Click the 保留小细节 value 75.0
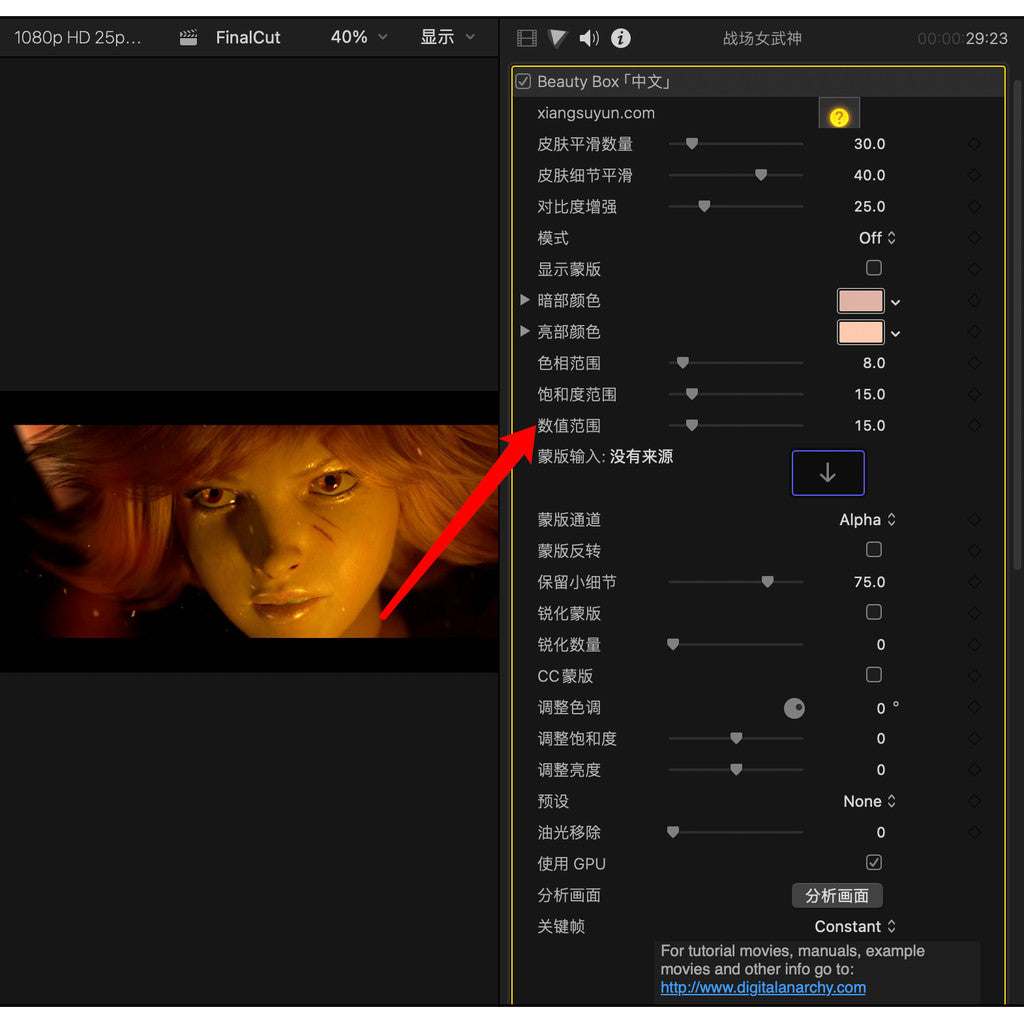The image size is (1024, 1024). coord(869,582)
